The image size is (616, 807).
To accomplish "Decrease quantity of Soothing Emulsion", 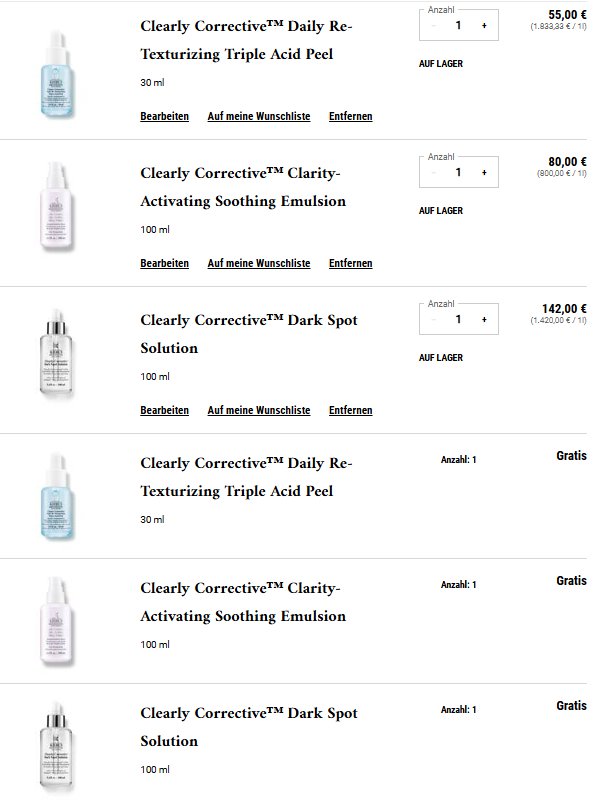I will click(434, 172).
